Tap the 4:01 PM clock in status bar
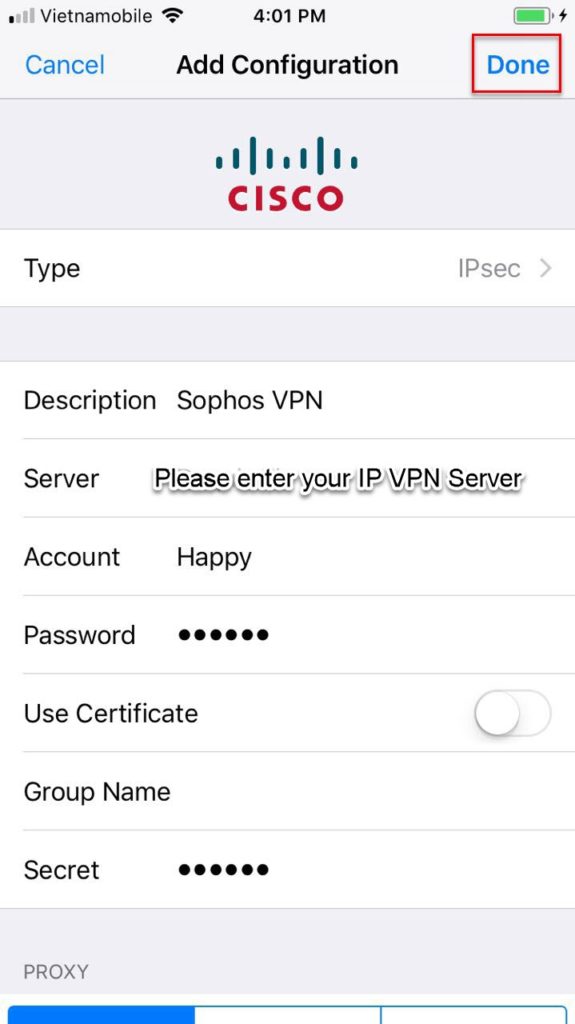Screen dimensions: 575x1024 289,16
